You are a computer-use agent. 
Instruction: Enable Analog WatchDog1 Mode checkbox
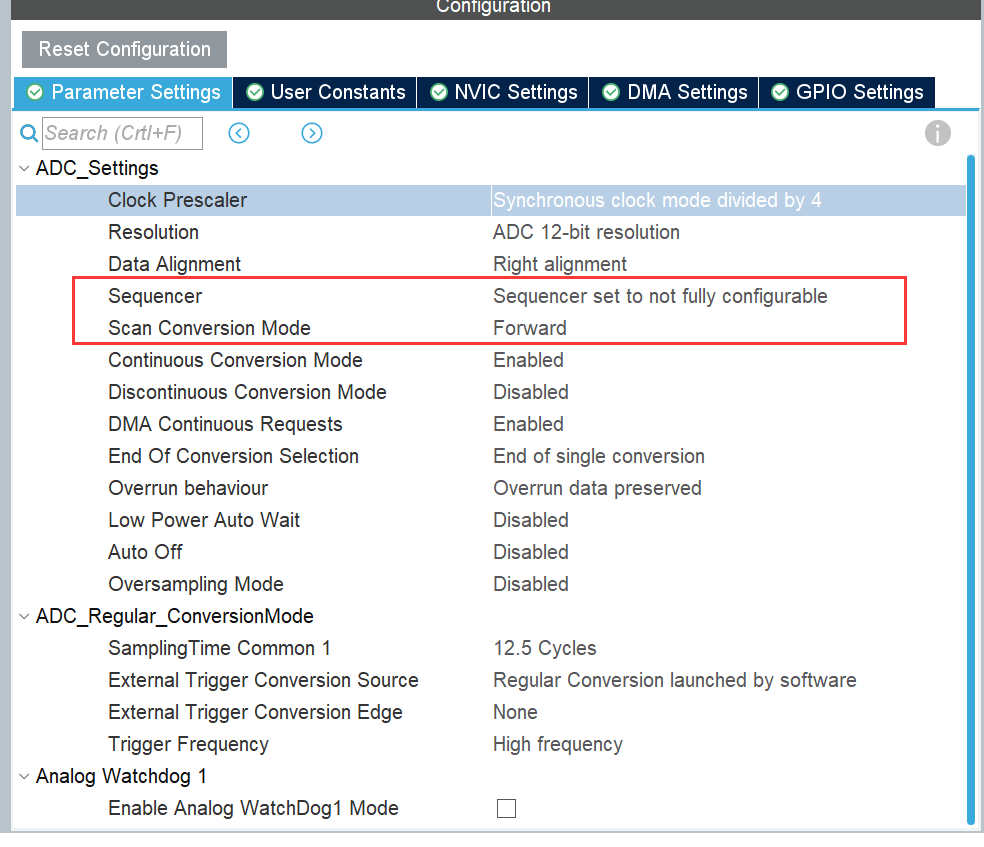point(506,808)
